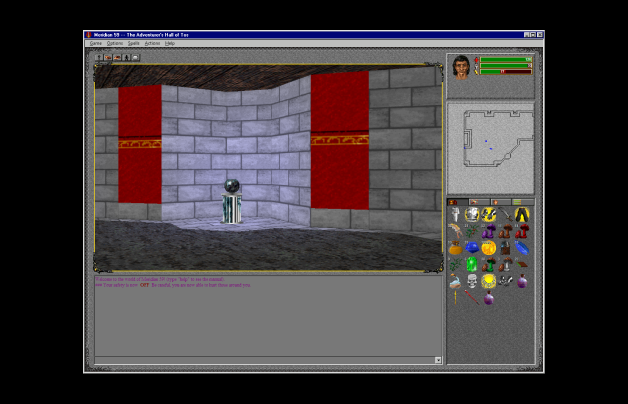Select the berry sprig with red berries
This screenshot has width=628, height=404.
(x=472, y=231)
